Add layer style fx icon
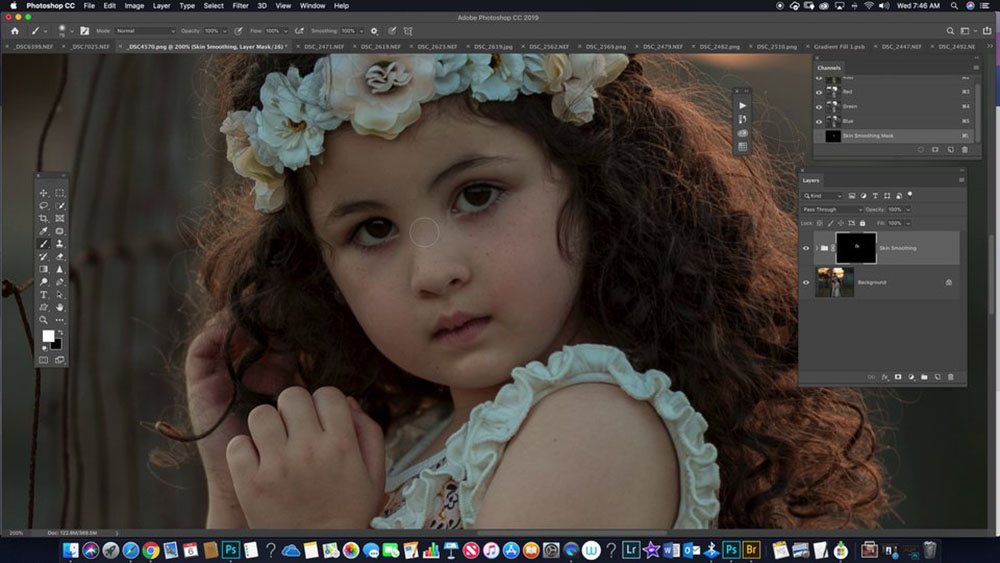This screenshot has width=1000, height=563. pyautogui.click(x=885, y=377)
